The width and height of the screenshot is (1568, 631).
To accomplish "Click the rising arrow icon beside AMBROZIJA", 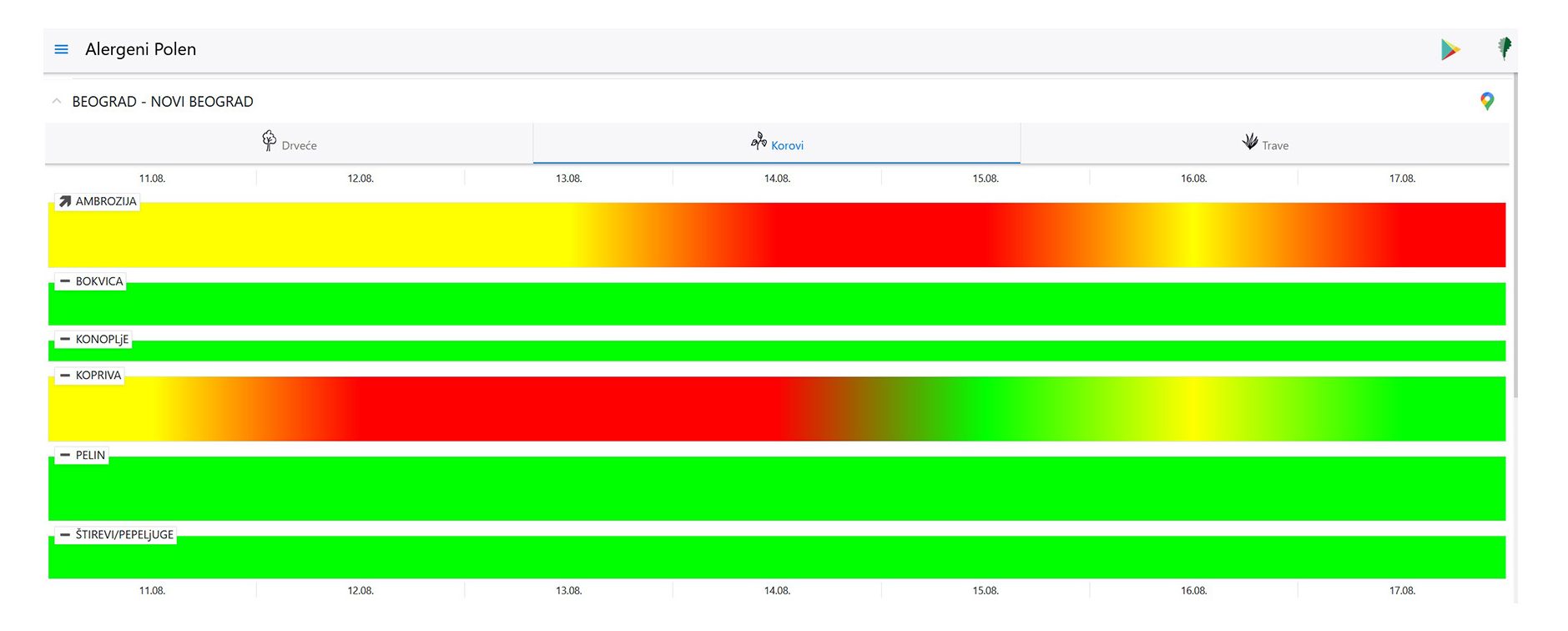I will pos(65,201).
